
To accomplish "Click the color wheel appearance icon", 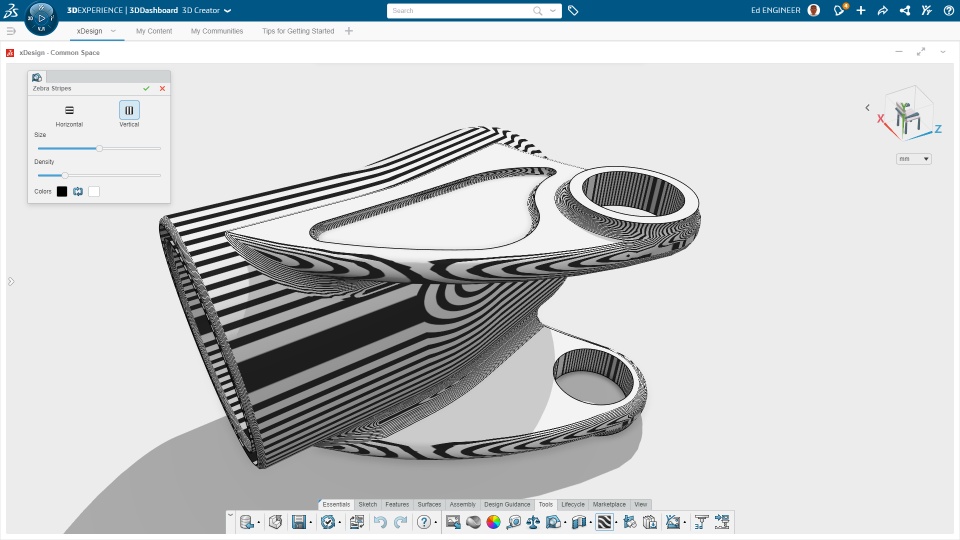I will pos(493,522).
